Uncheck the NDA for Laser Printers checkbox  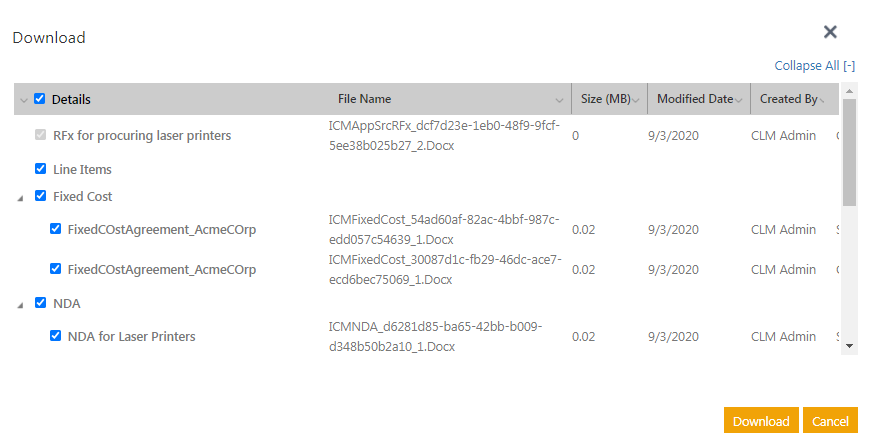coord(56,336)
